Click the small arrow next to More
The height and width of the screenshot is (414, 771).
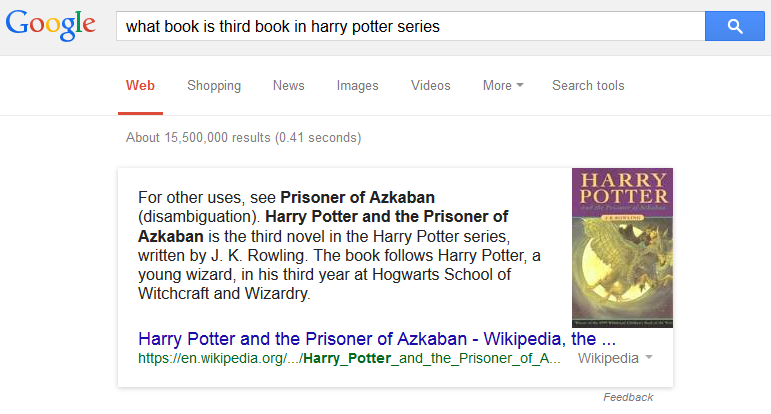(520, 86)
